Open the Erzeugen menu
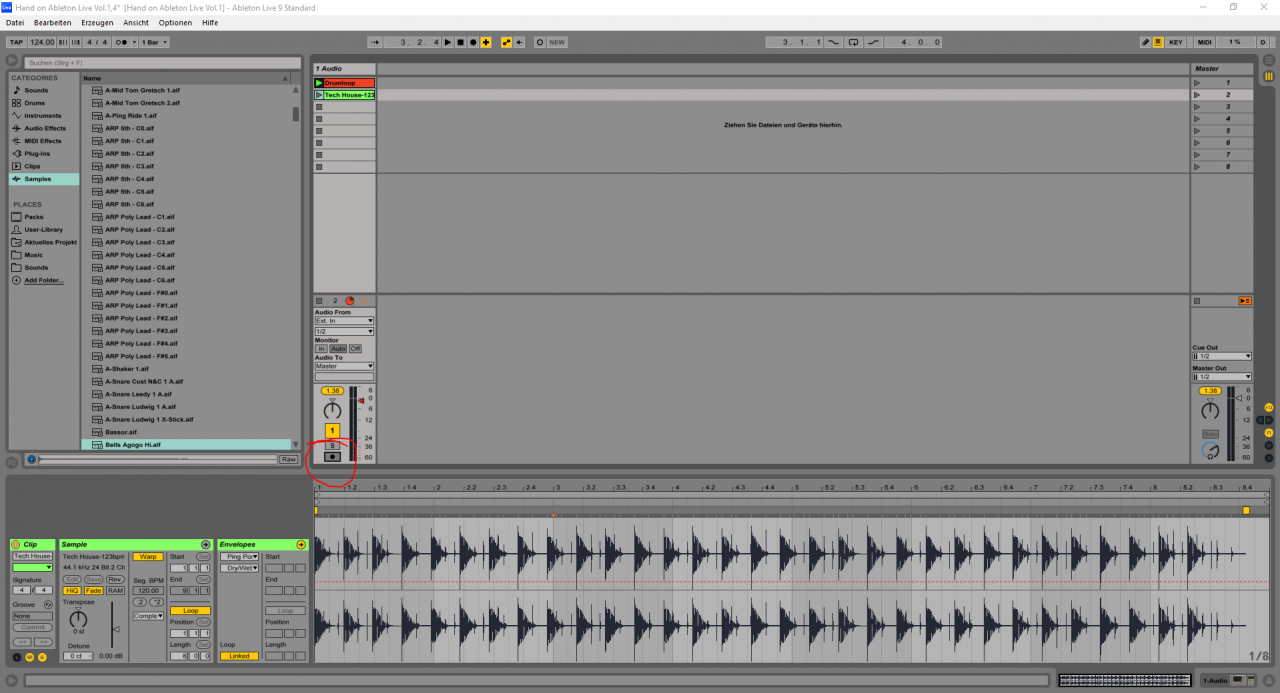1280x693 pixels. 97,22
